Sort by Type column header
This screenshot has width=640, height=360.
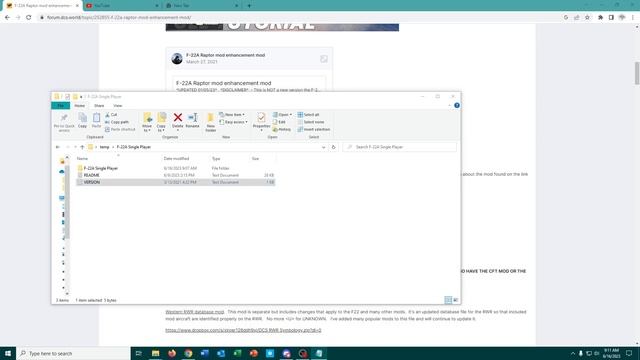pyautogui.click(x=216, y=158)
